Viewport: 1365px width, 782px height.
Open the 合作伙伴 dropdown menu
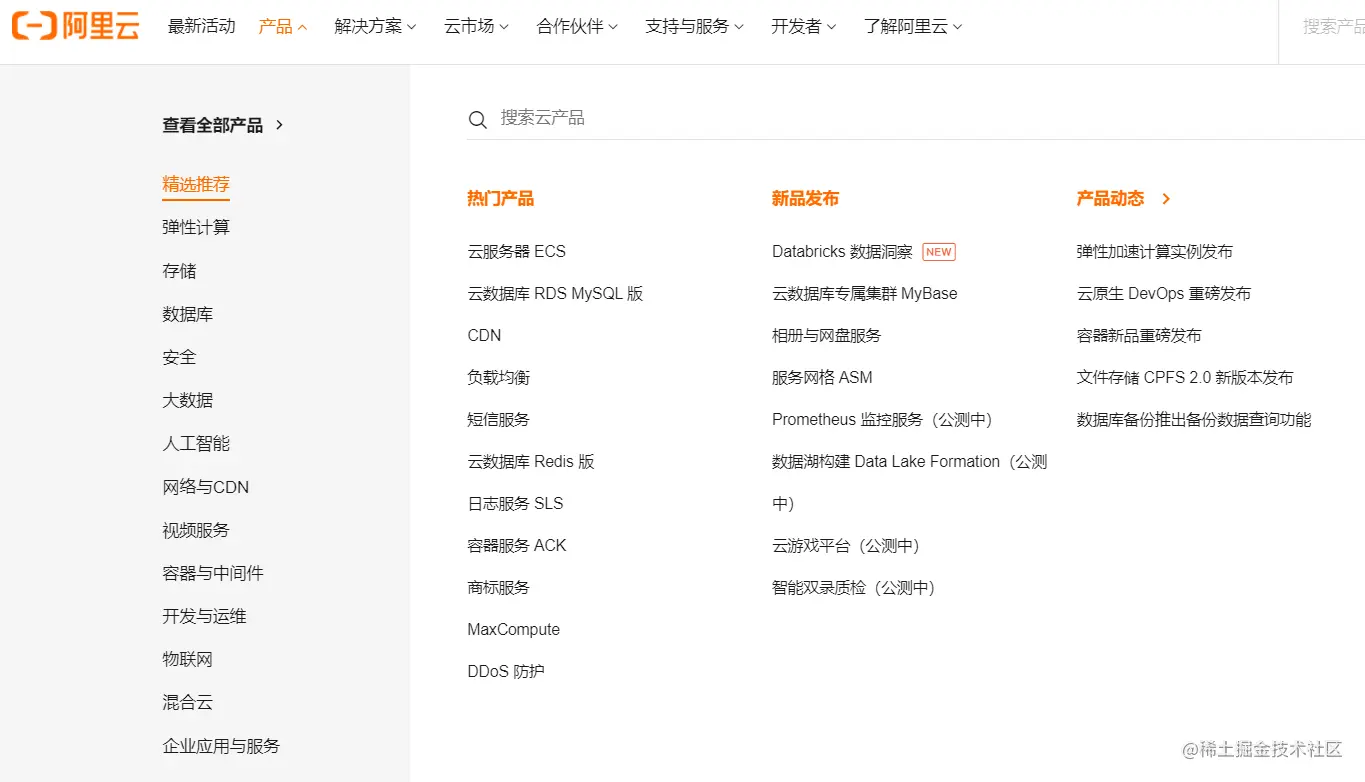[x=577, y=27]
